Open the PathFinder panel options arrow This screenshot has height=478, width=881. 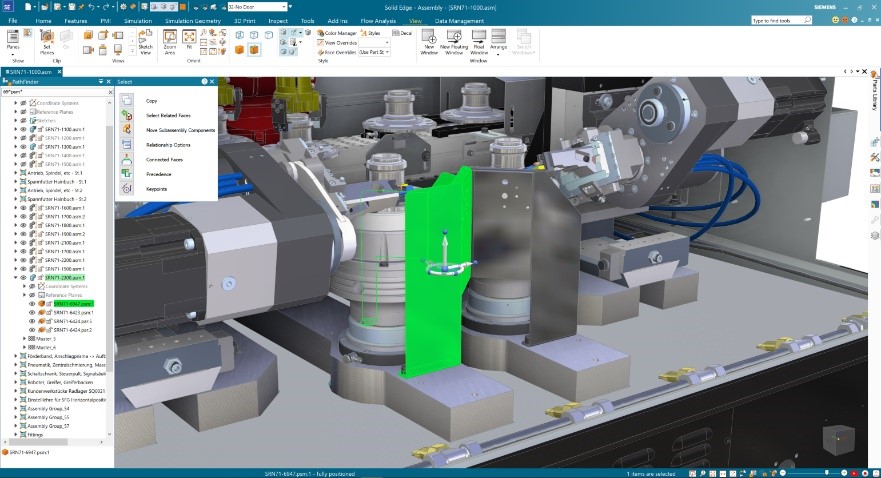[x=101, y=81]
